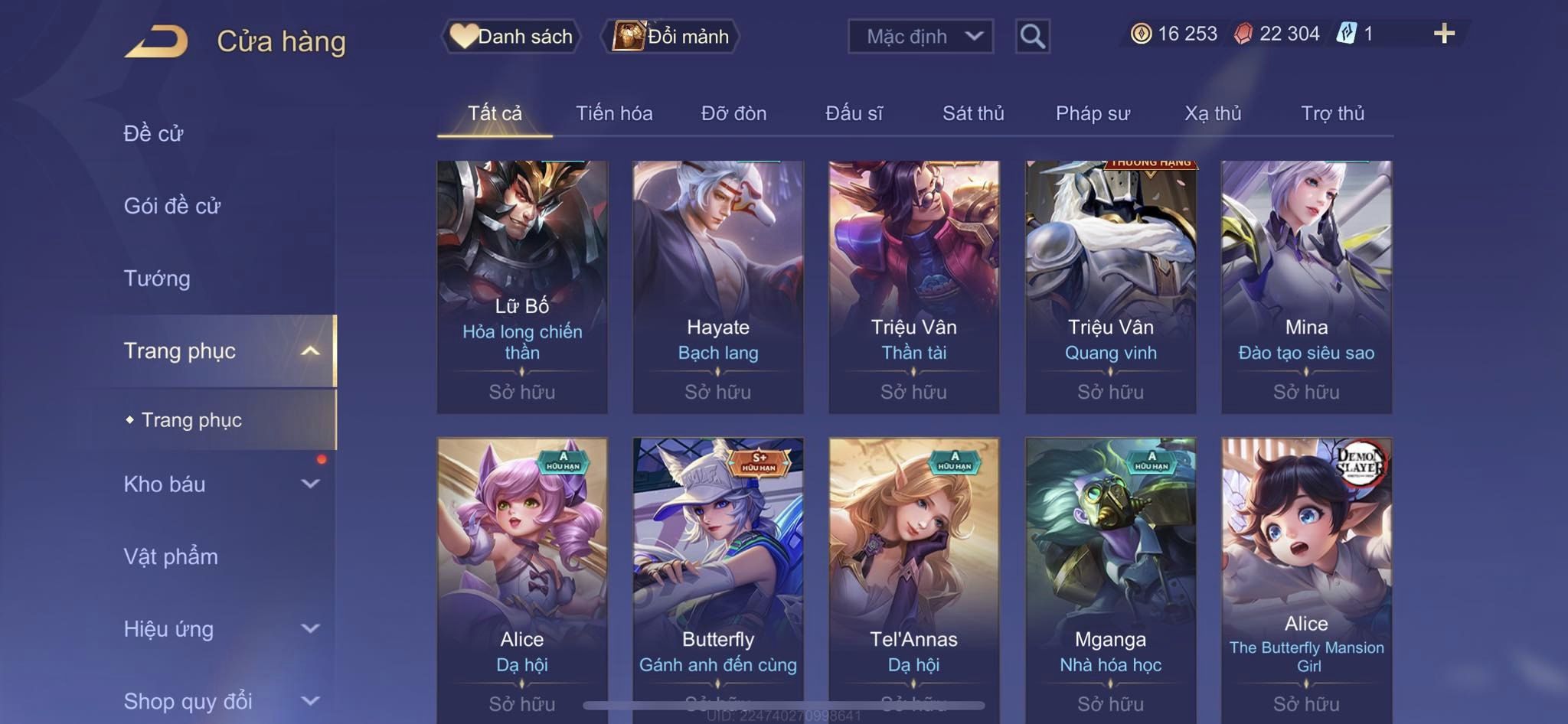This screenshot has width=1568, height=724.
Task: Open the Mặc định sort dropdown
Action: pyautogui.click(x=920, y=36)
